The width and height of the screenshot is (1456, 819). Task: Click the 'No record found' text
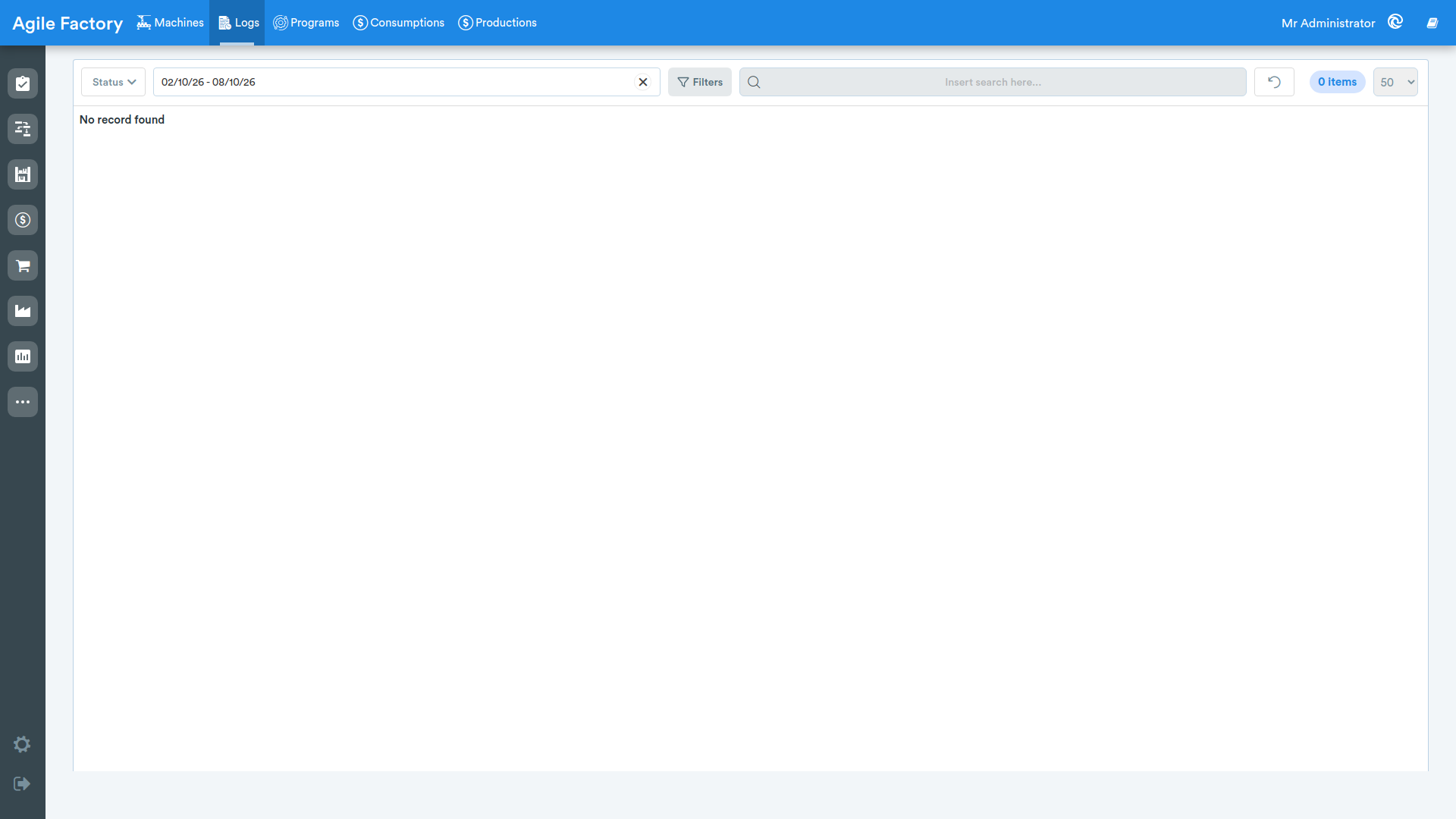[122, 120]
